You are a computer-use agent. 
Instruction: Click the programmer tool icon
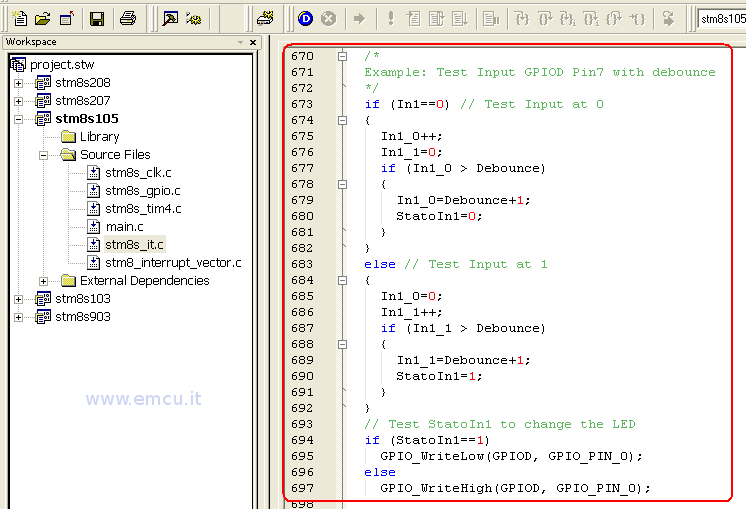[x=265, y=19]
